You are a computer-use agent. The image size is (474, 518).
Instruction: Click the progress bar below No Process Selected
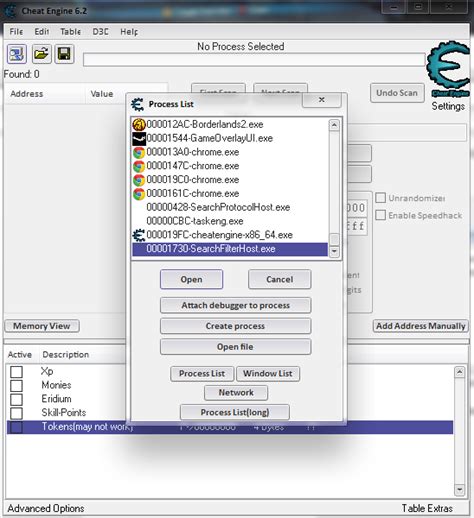point(254,60)
